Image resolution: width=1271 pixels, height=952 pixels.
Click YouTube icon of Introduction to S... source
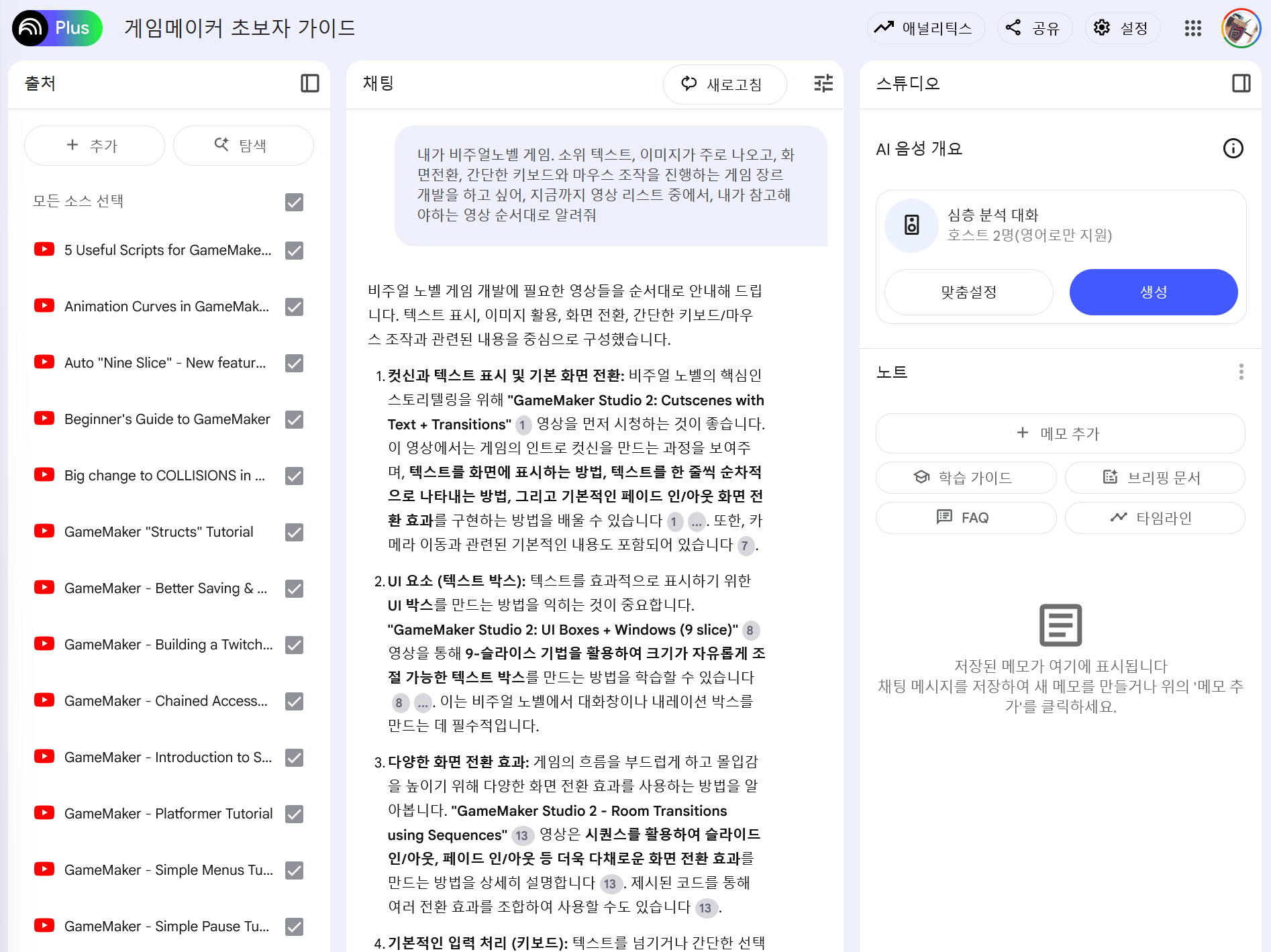coord(44,757)
